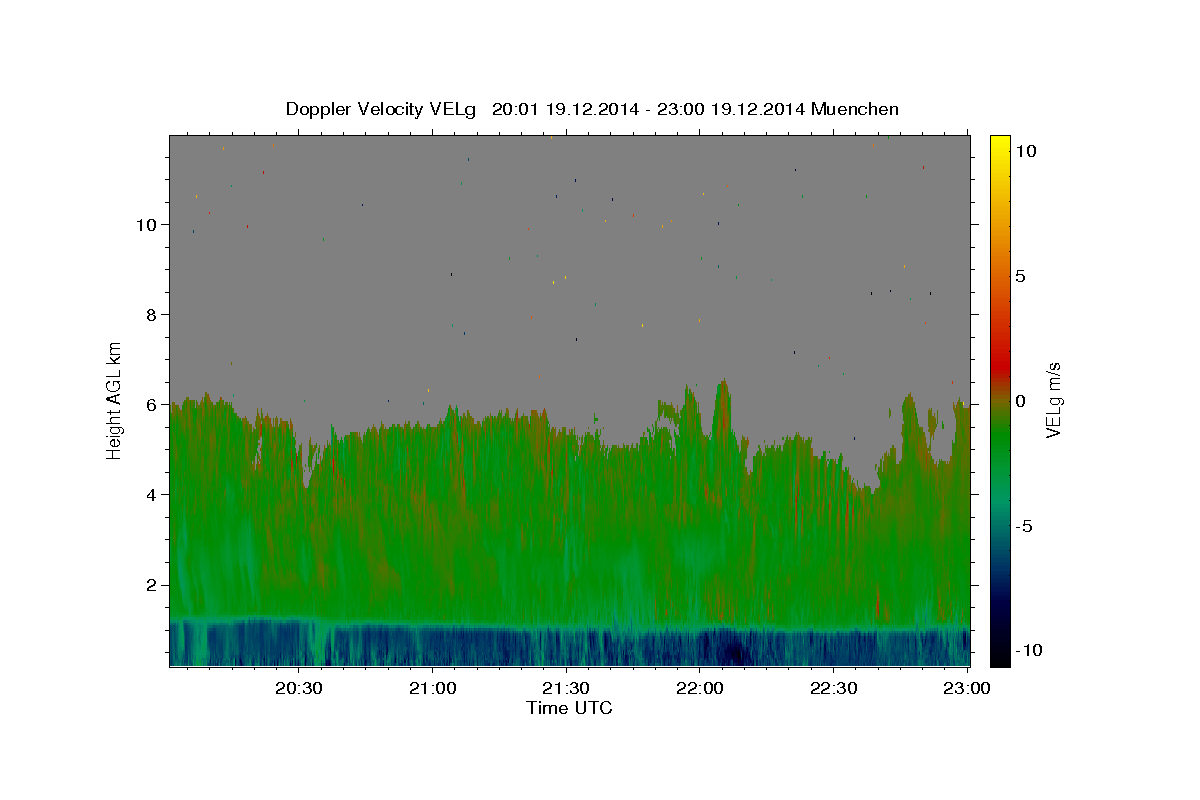Viewport: 1200px width, 800px height.
Task: Click the start time '20:01 19.12.2014' in title
Action: (x=564, y=109)
